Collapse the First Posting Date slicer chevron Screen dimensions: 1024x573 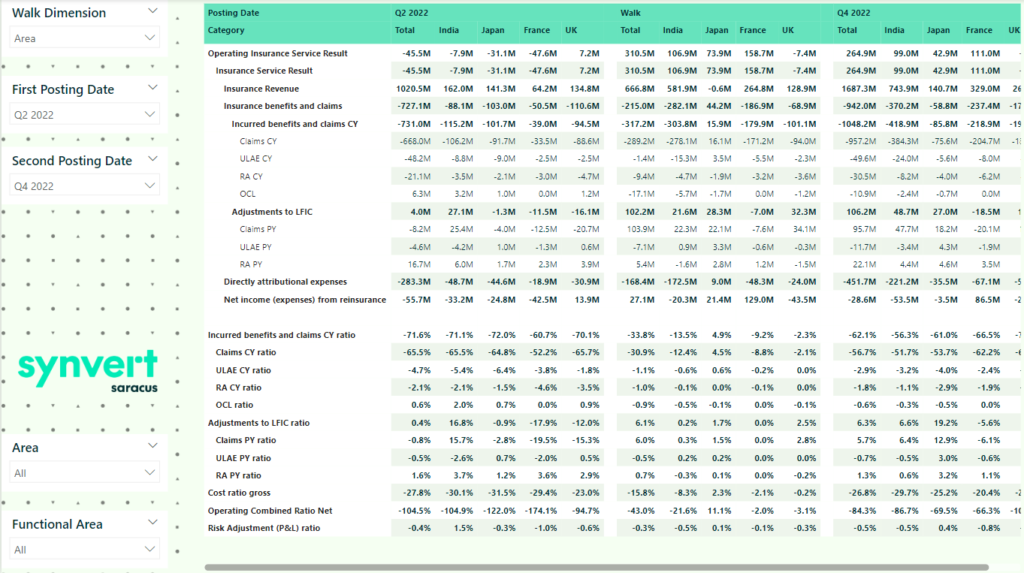coord(152,88)
